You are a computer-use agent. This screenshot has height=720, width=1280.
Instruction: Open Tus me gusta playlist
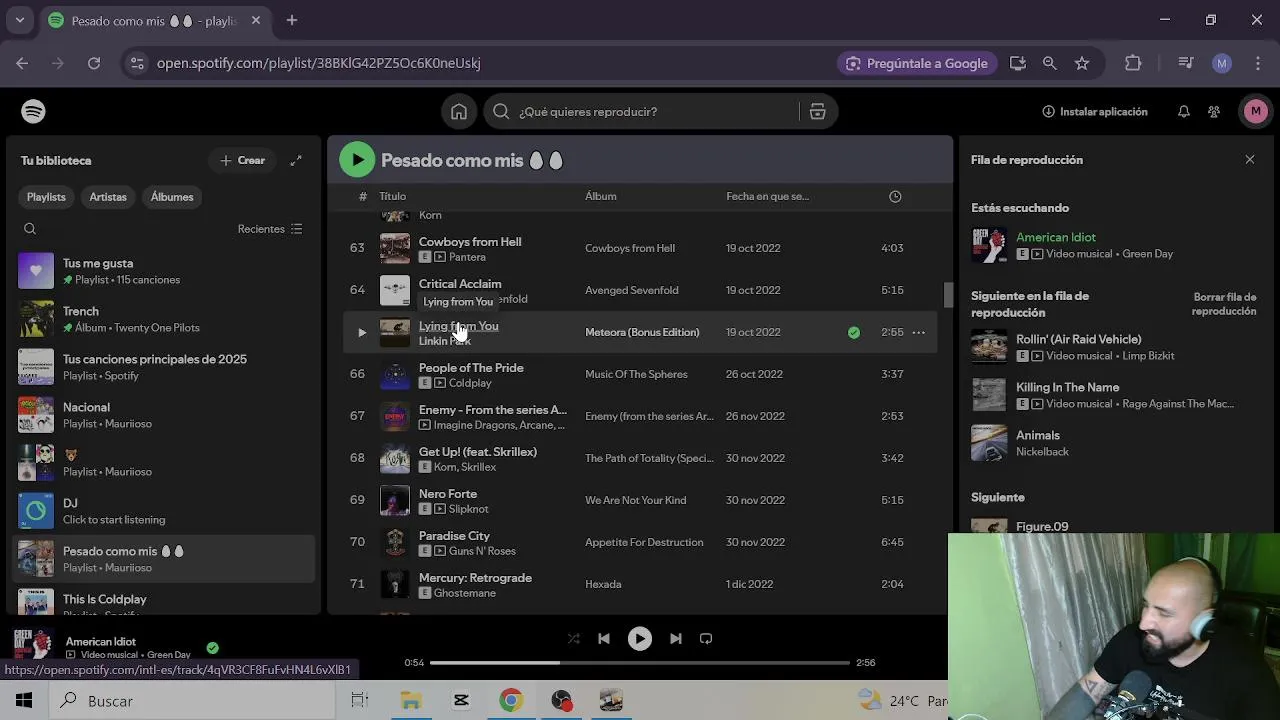coord(165,271)
